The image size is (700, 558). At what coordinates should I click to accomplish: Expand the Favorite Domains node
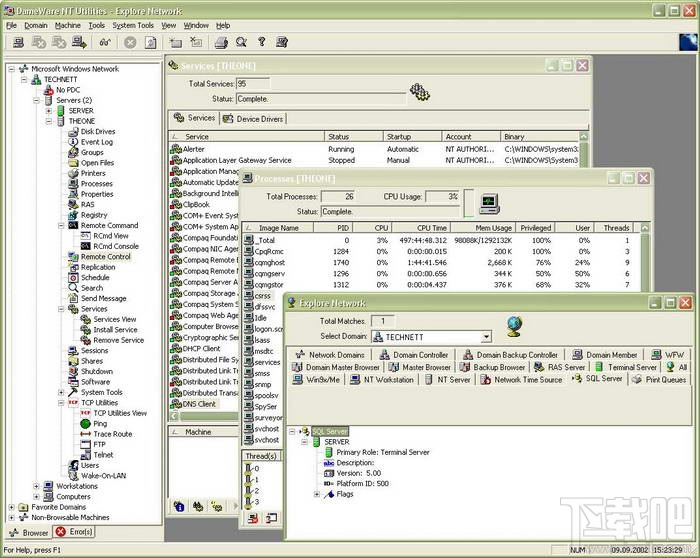[12, 507]
